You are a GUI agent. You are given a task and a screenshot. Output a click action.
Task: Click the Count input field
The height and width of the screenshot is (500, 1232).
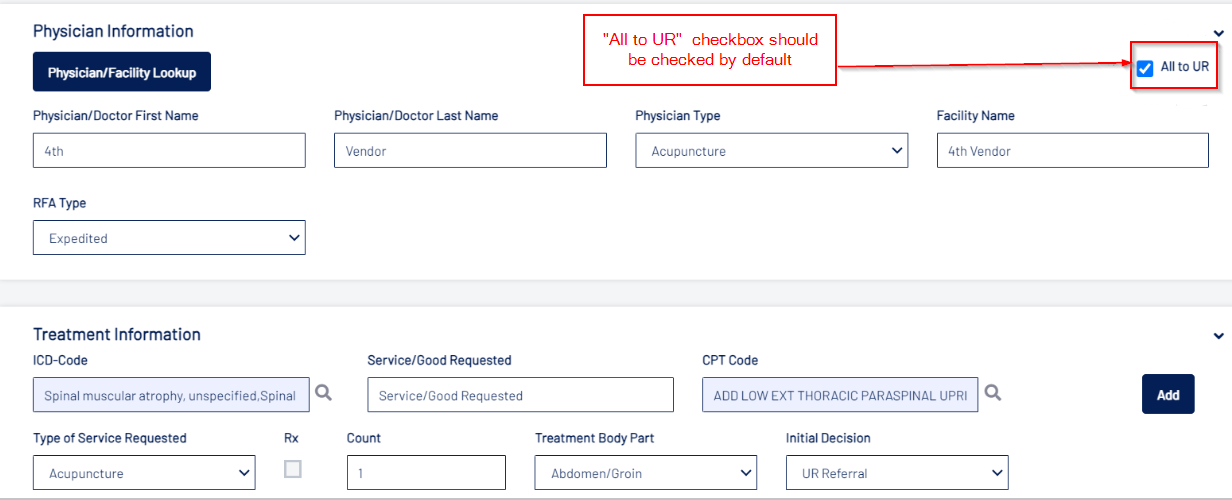click(426, 473)
